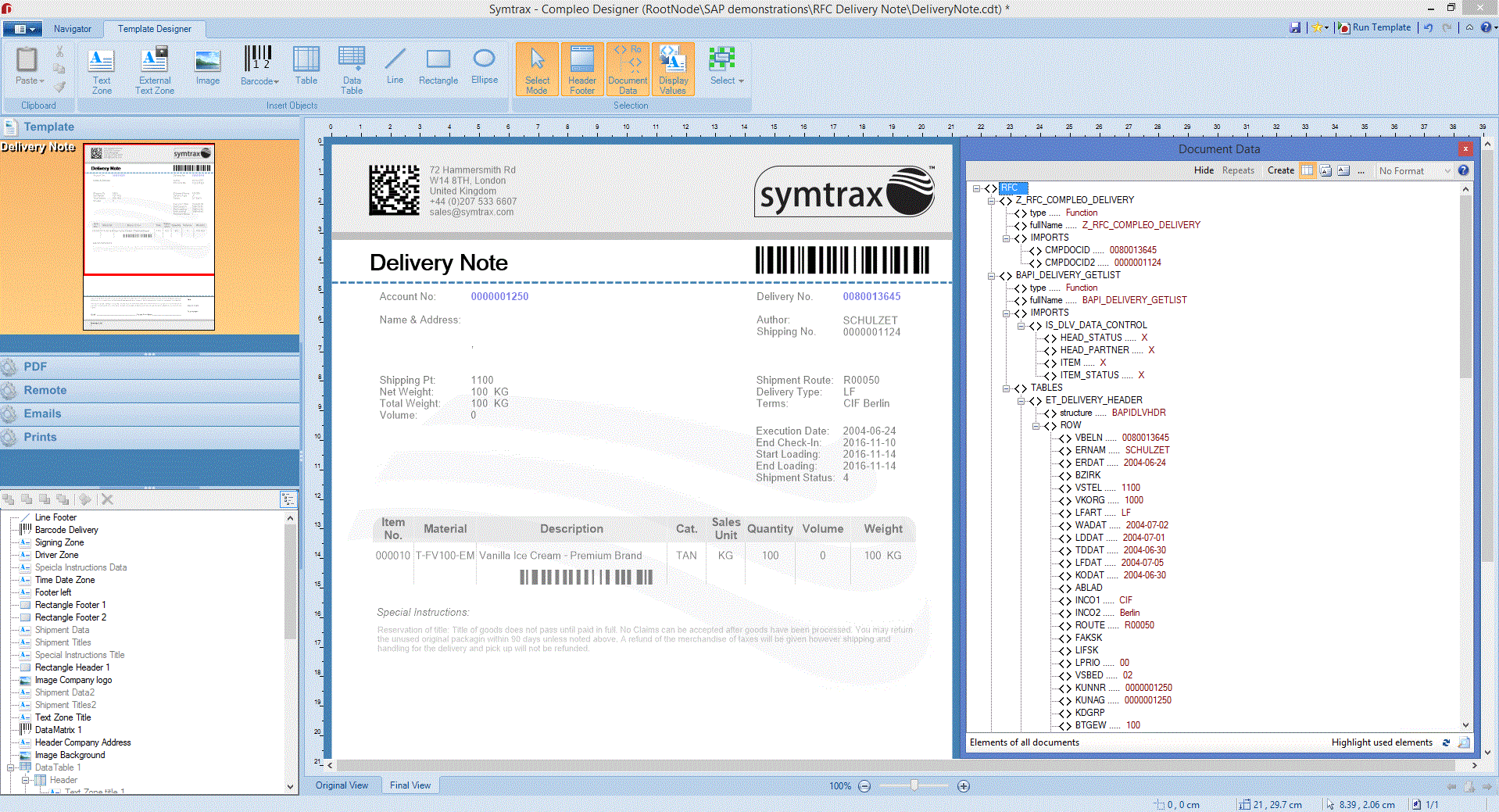Open the blue Help icon in title bar

1486,27
